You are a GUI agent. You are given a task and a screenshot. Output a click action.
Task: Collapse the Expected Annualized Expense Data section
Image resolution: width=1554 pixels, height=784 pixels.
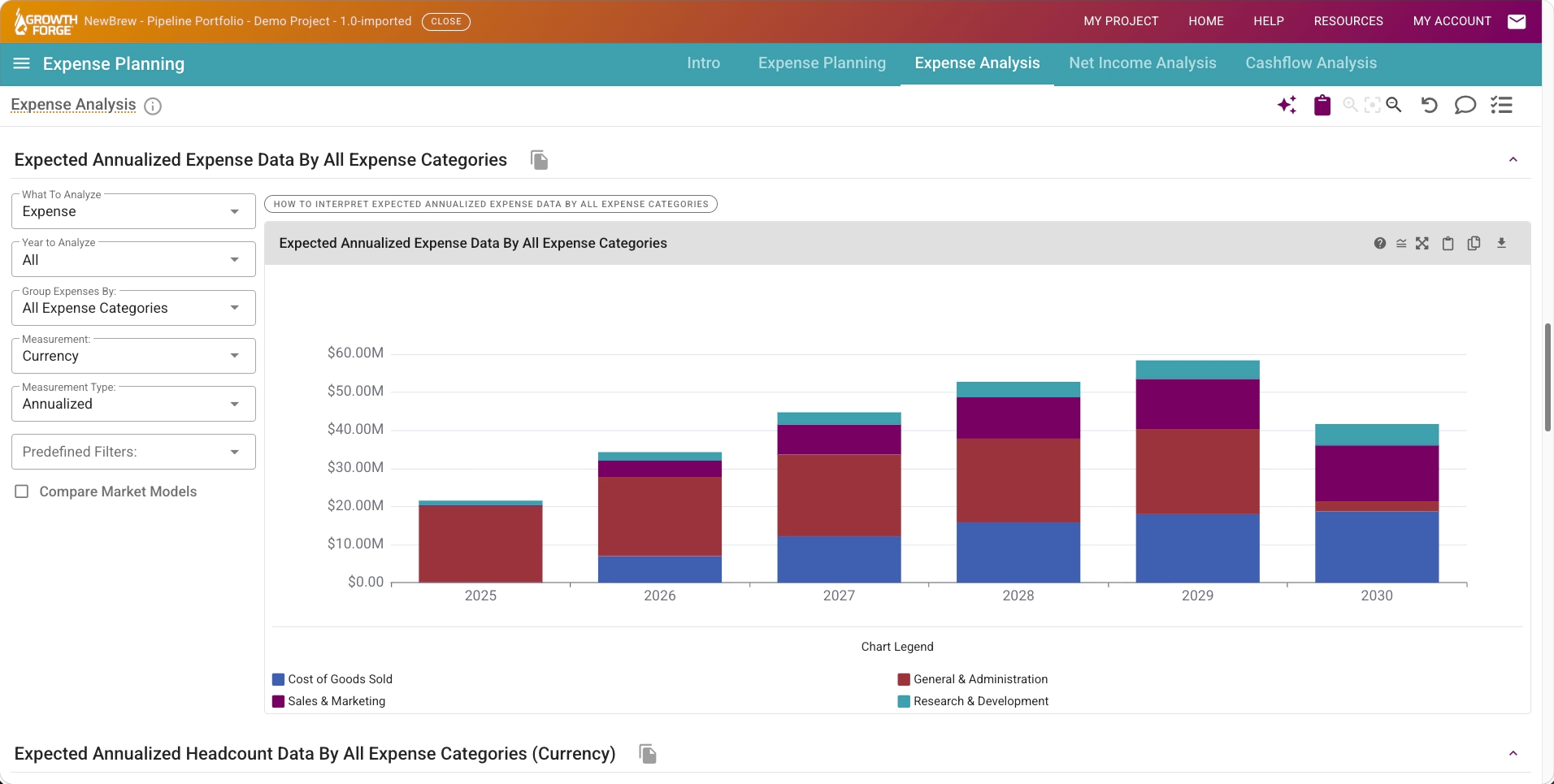click(x=1513, y=159)
